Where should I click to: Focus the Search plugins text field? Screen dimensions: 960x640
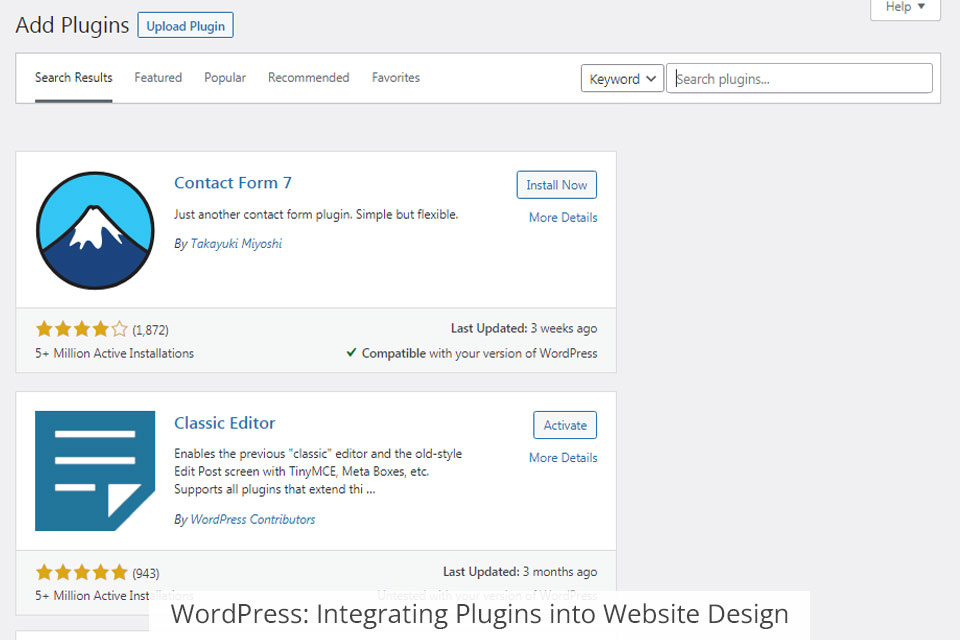tap(800, 79)
